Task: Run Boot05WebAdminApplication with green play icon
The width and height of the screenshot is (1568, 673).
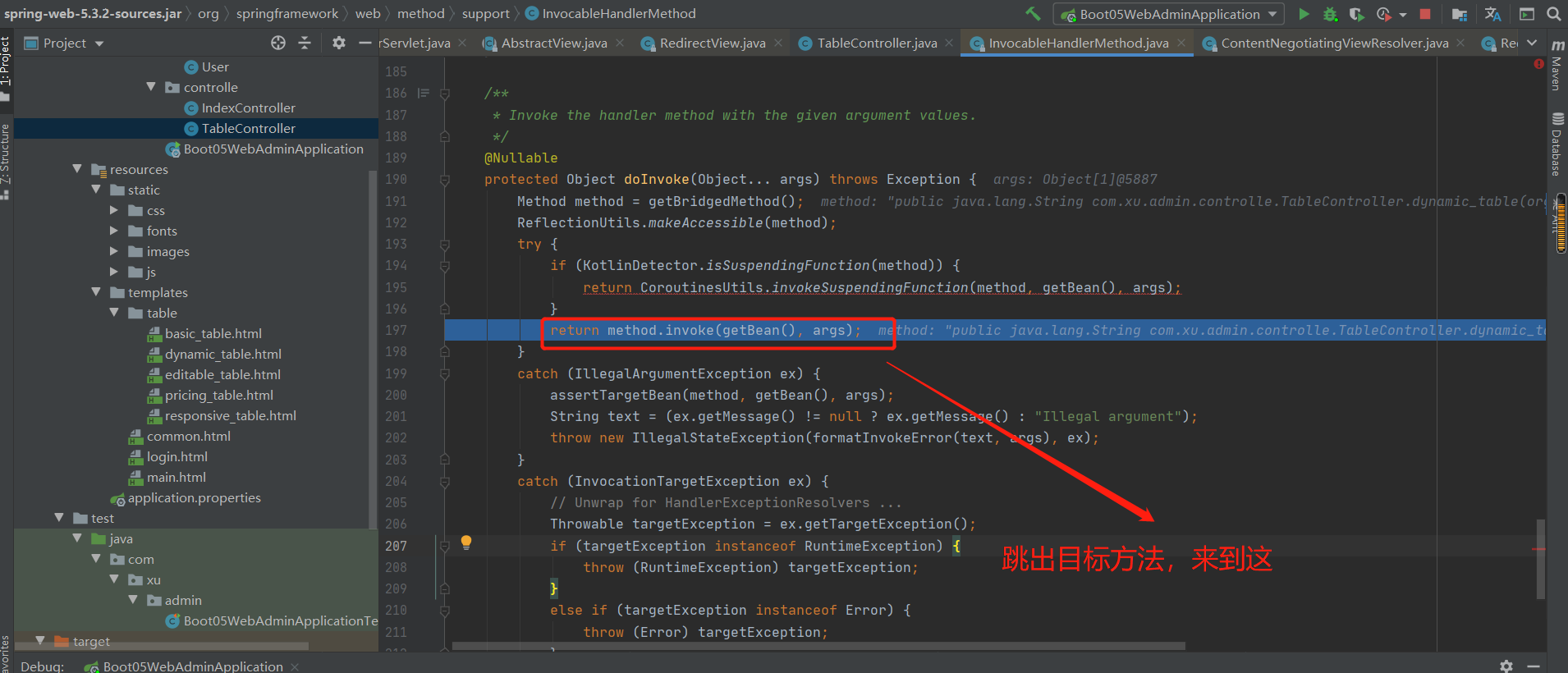Action: coord(1304,14)
